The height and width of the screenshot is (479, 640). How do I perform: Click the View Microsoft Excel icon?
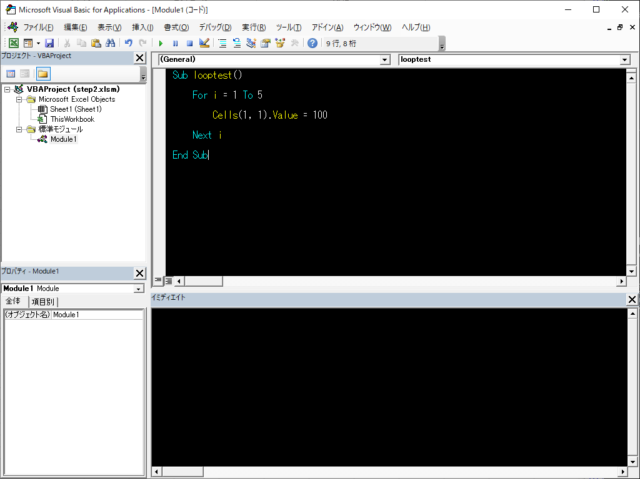14,44
